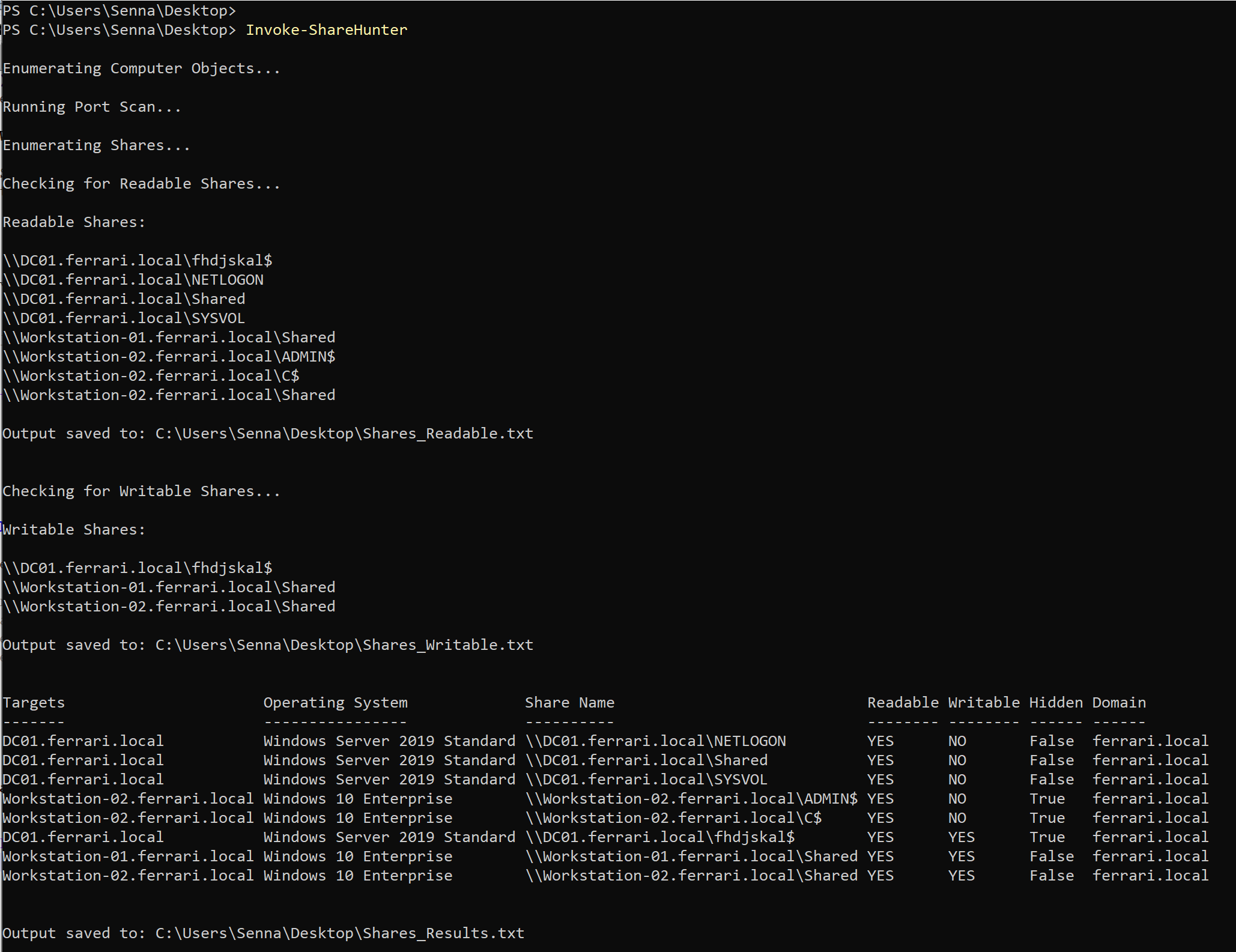Click the Shares_Readable.txt output path
The height and width of the screenshot is (952, 1236).
click(342, 433)
